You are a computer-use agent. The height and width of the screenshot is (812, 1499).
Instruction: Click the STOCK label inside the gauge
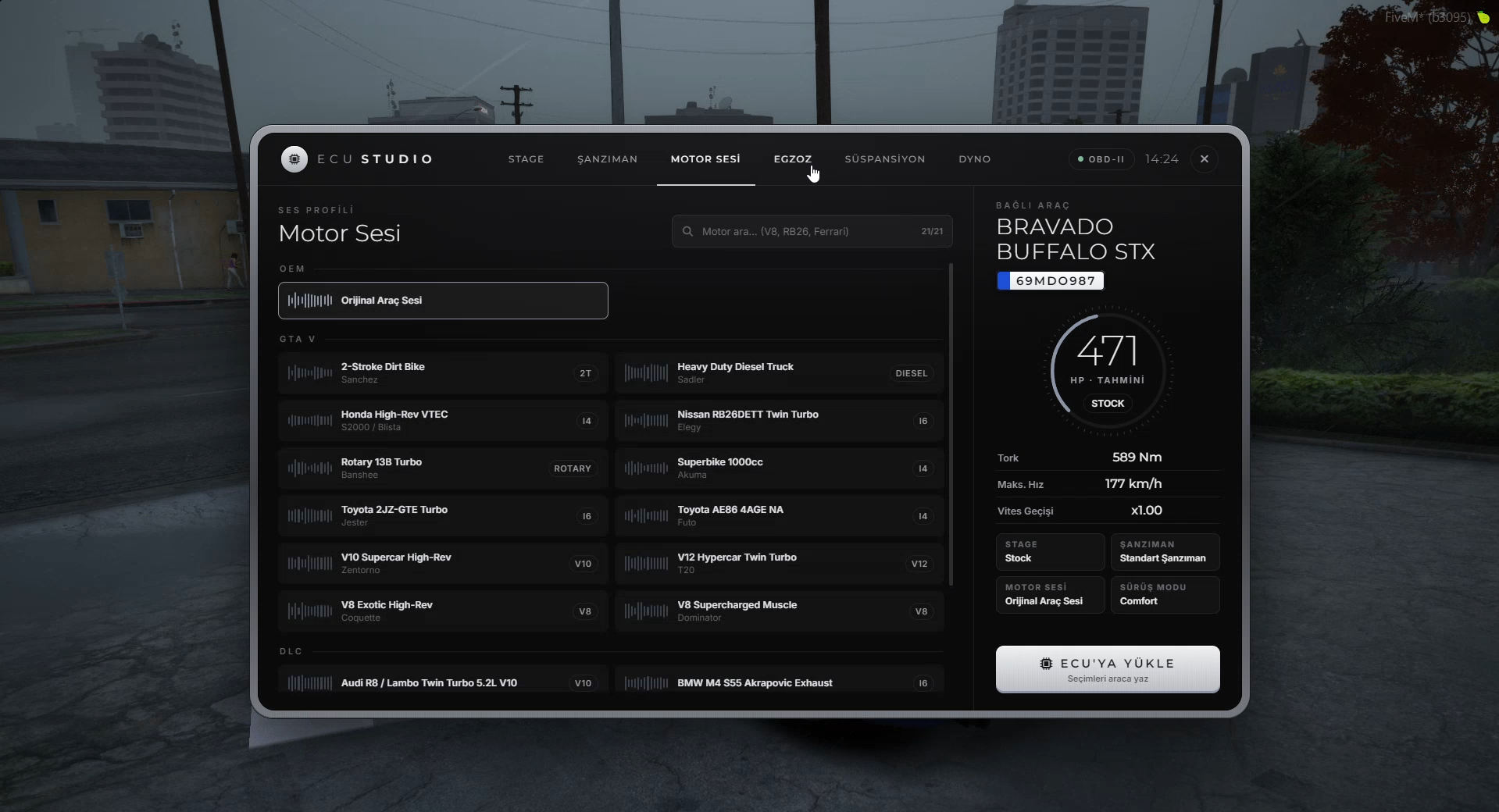tap(1108, 404)
